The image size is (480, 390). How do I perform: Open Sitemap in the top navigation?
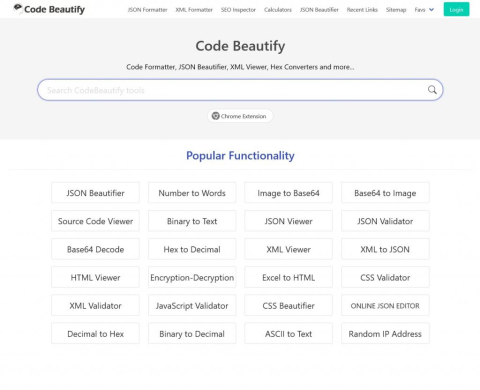click(396, 10)
